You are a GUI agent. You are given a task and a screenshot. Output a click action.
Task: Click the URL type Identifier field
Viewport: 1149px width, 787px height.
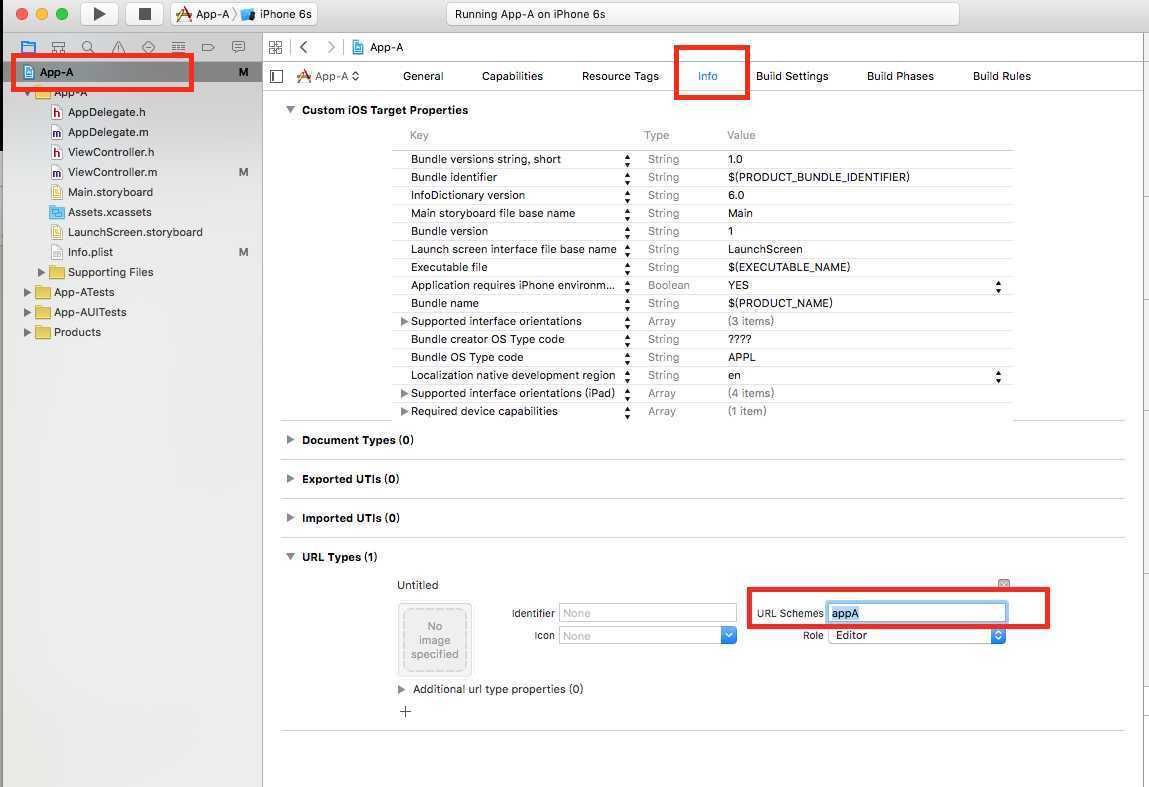pos(648,613)
